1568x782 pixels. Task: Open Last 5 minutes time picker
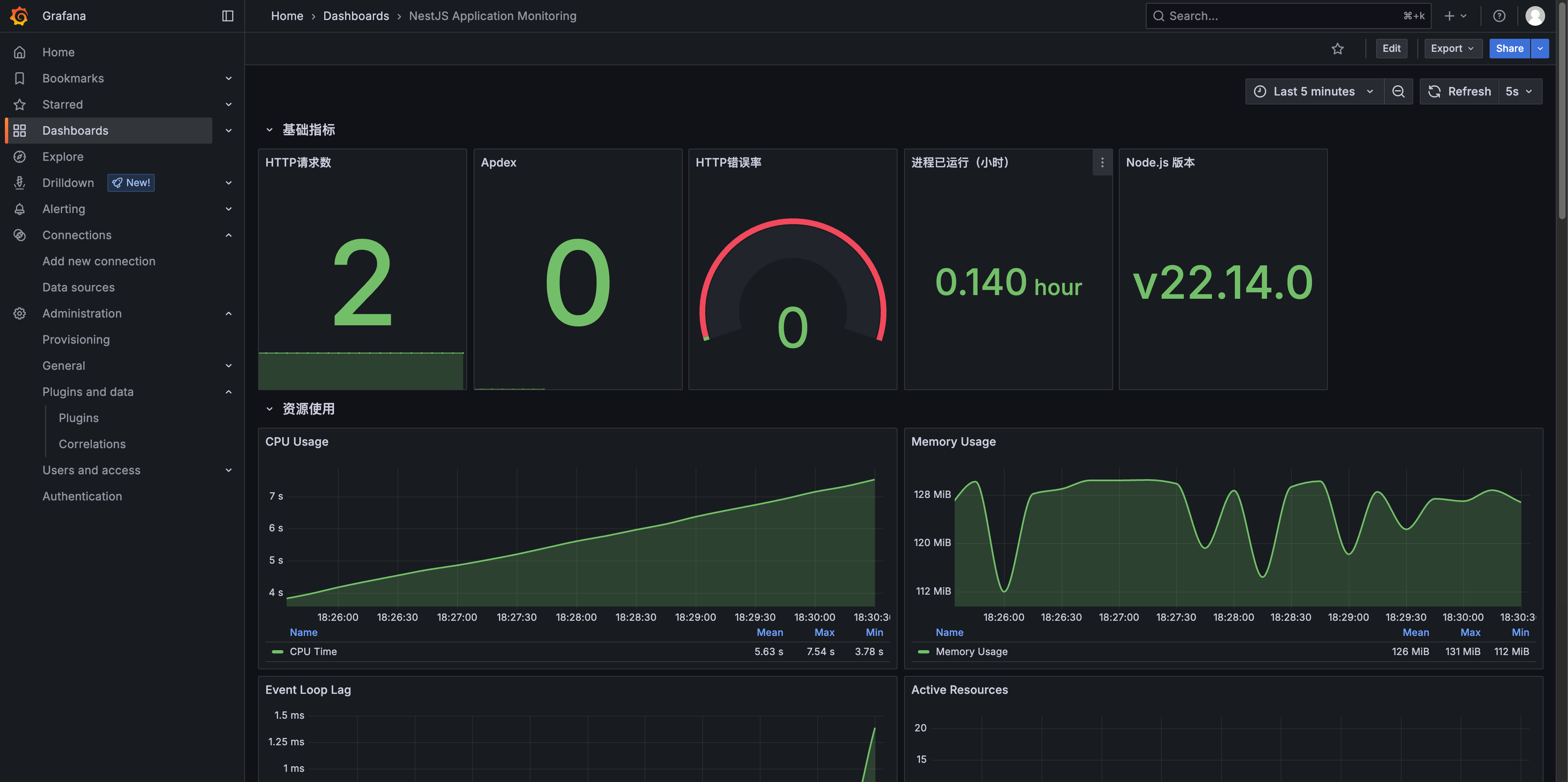(1314, 91)
